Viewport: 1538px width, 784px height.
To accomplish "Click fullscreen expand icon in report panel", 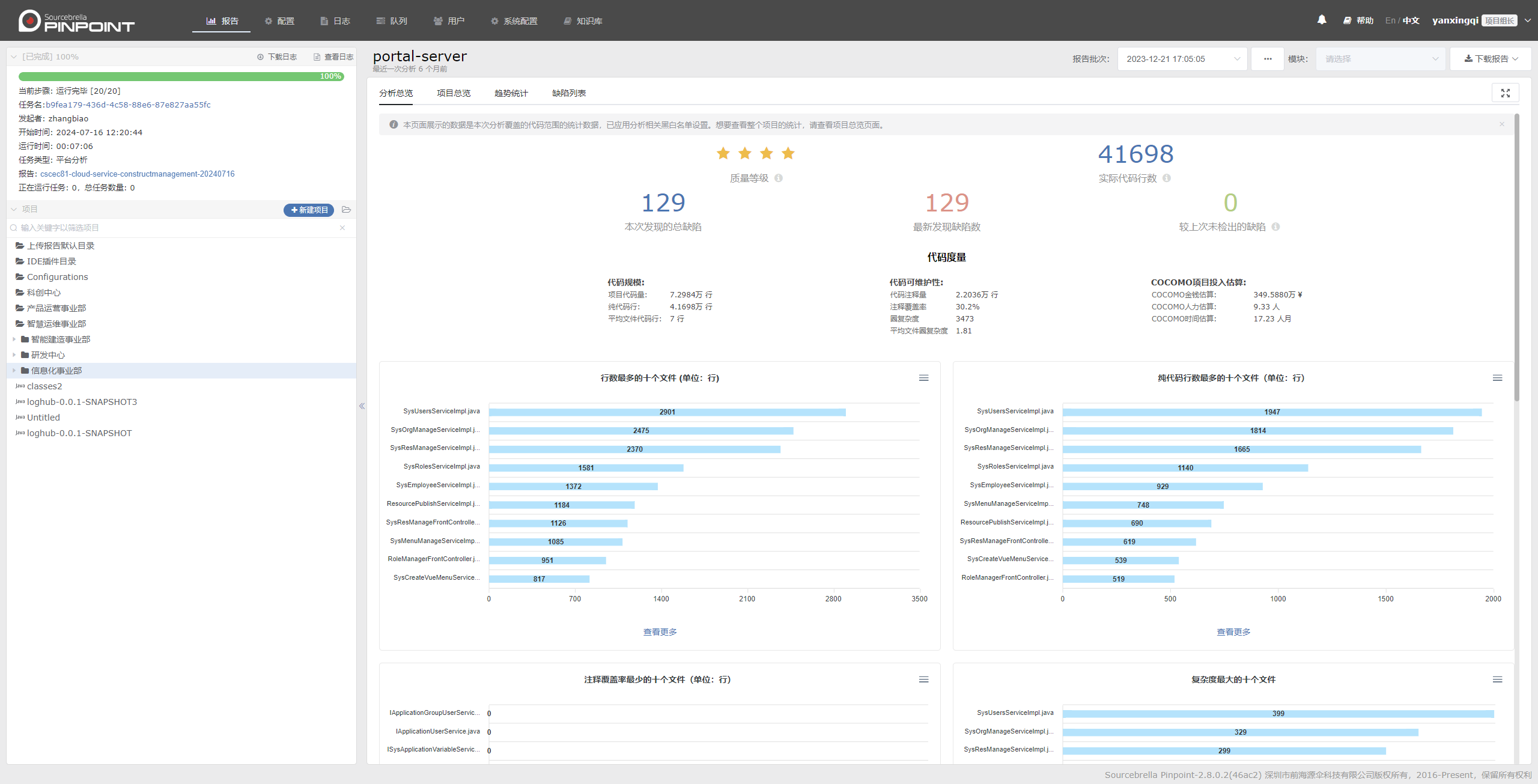I will 1505,93.
